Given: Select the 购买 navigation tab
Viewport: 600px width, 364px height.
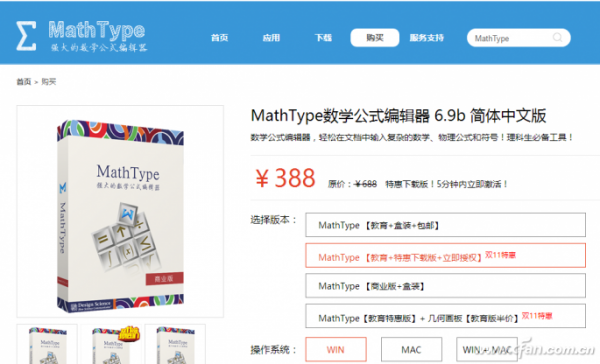Looking at the screenshot, I should (375, 38).
